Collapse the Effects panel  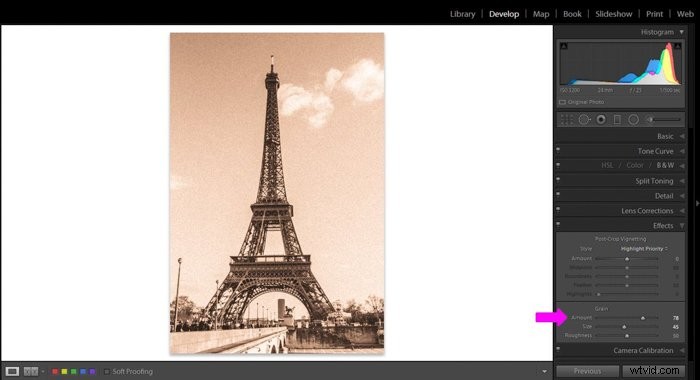pyautogui.click(x=682, y=225)
